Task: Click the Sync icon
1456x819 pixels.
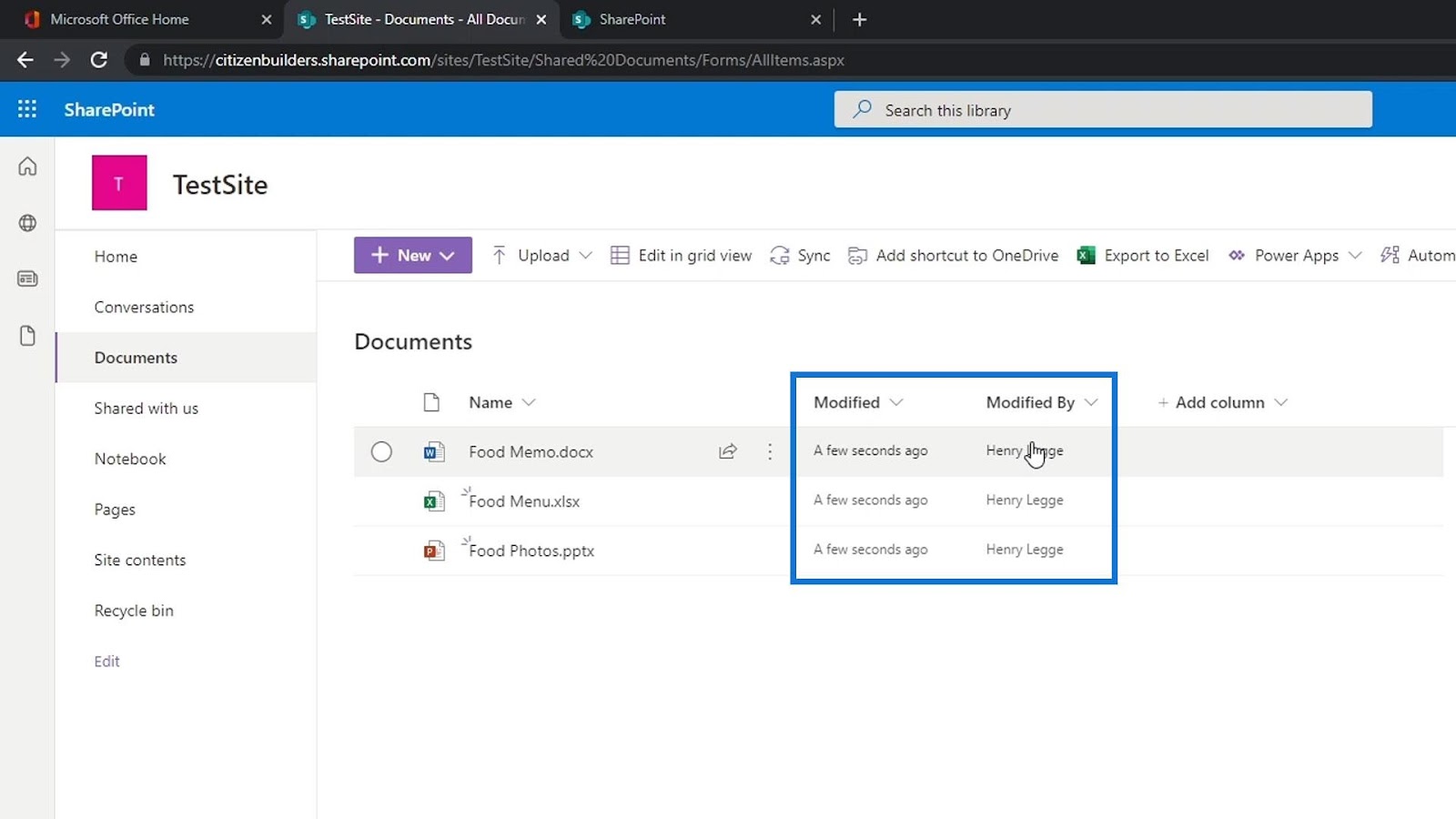Action: 779,256
